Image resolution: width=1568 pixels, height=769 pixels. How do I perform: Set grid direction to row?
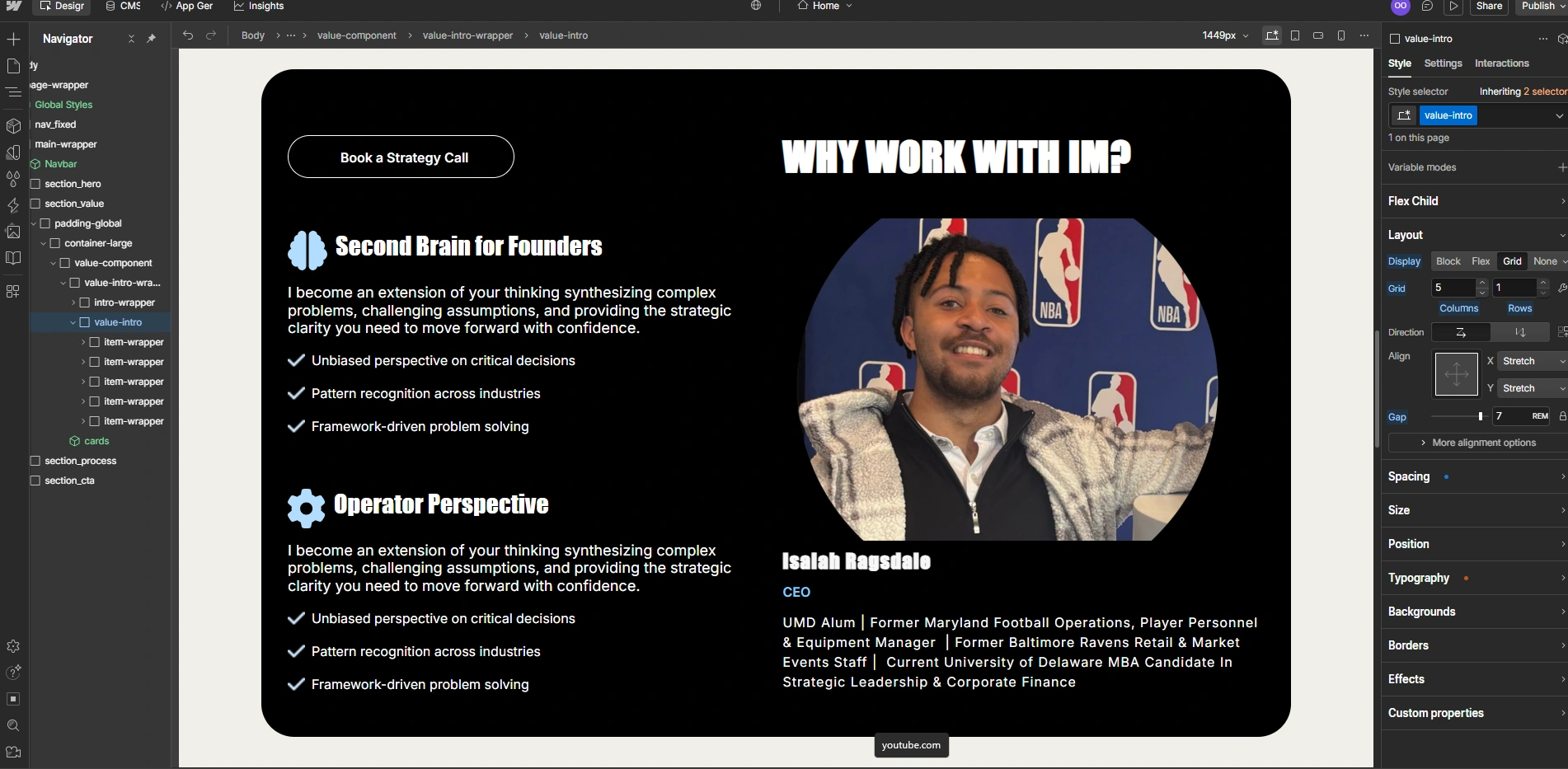1461,332
